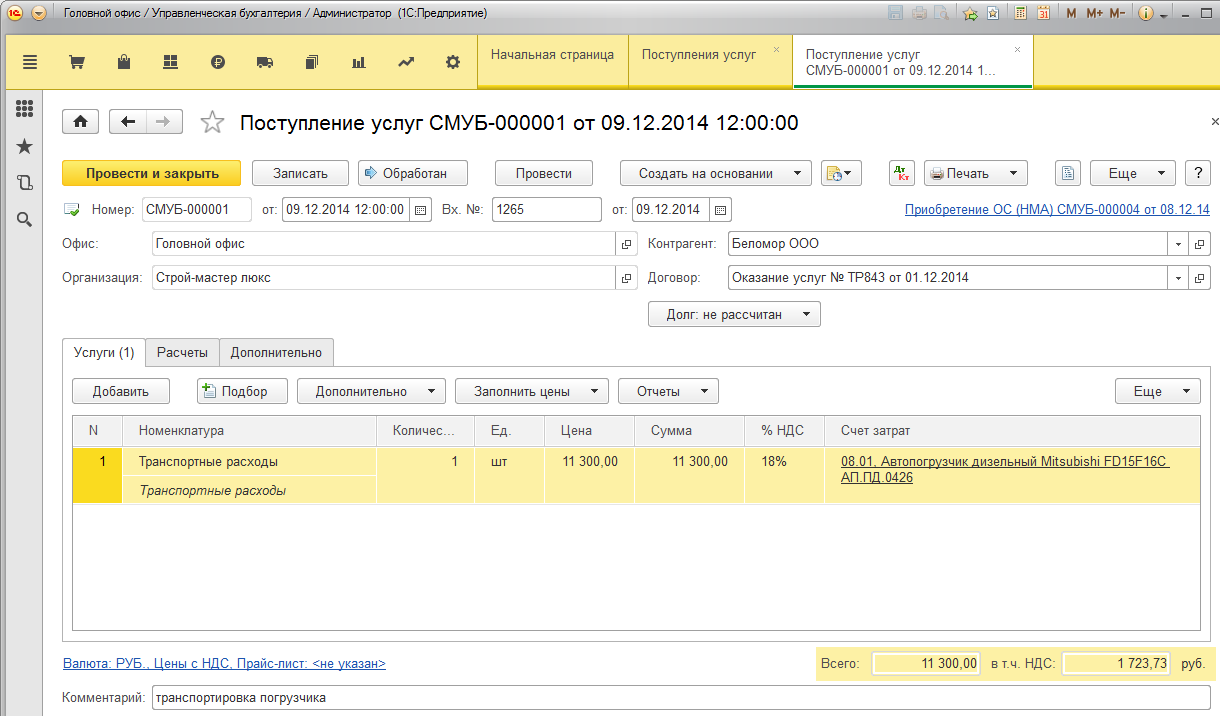Open calendar picker for document date
The image size is (1220, 716).
420,210
